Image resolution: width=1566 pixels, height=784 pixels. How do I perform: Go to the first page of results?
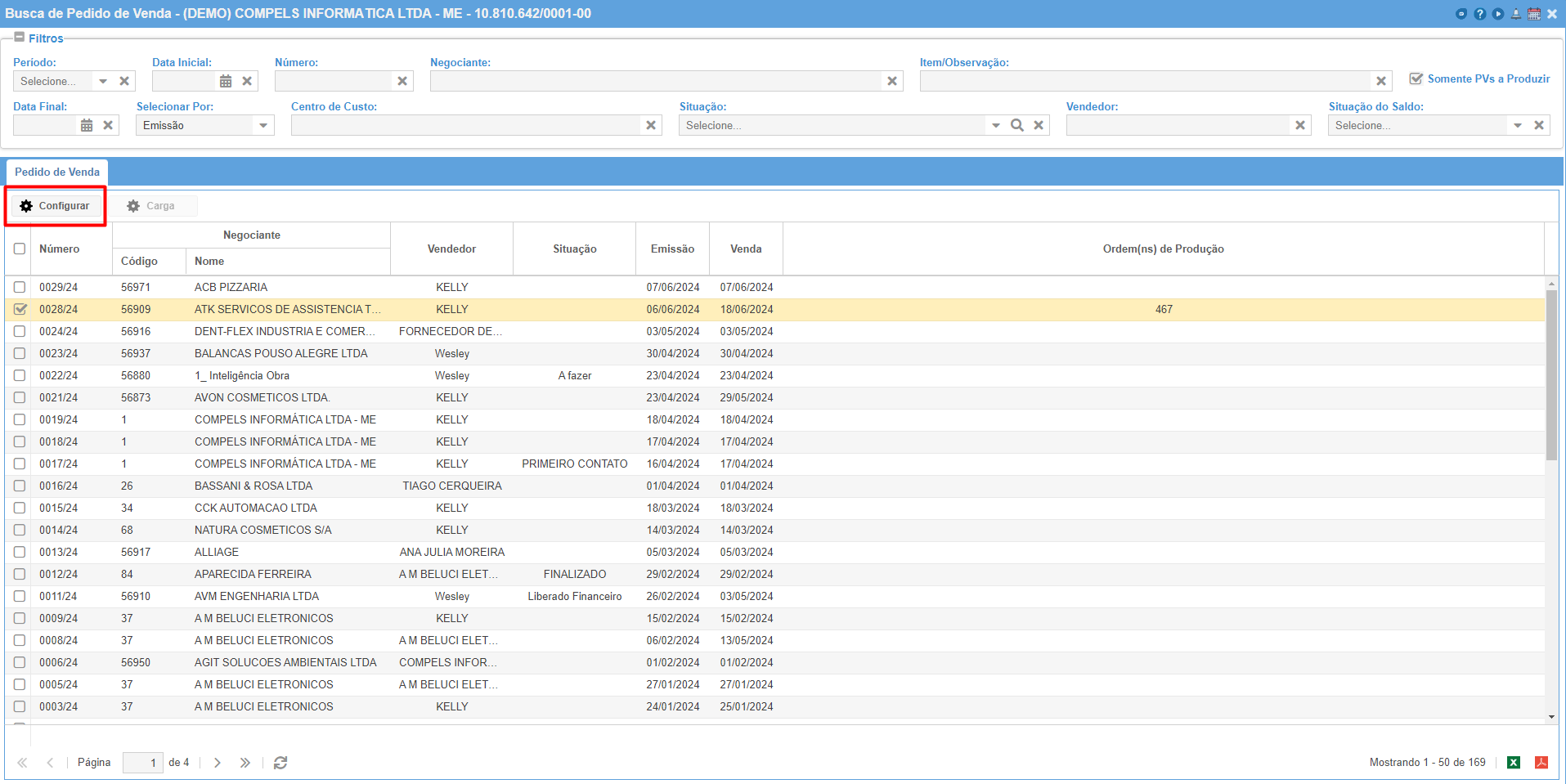[x=22, y=763]
